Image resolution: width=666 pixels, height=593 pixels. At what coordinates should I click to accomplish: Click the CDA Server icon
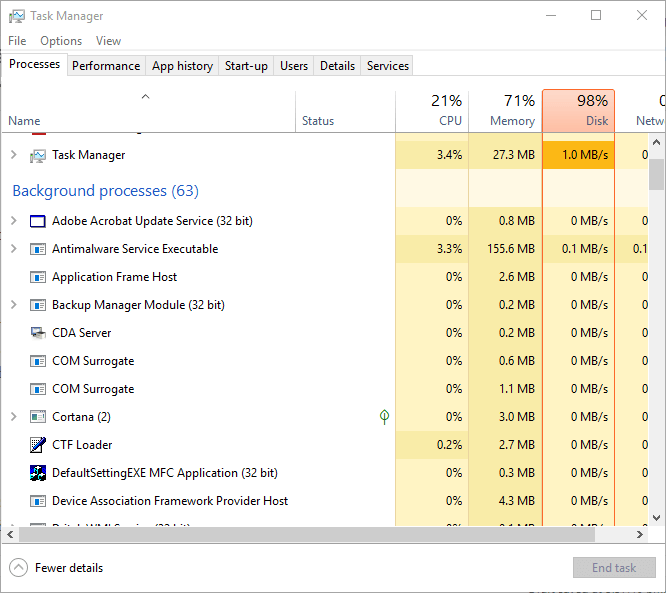click(x=37, y=333)
